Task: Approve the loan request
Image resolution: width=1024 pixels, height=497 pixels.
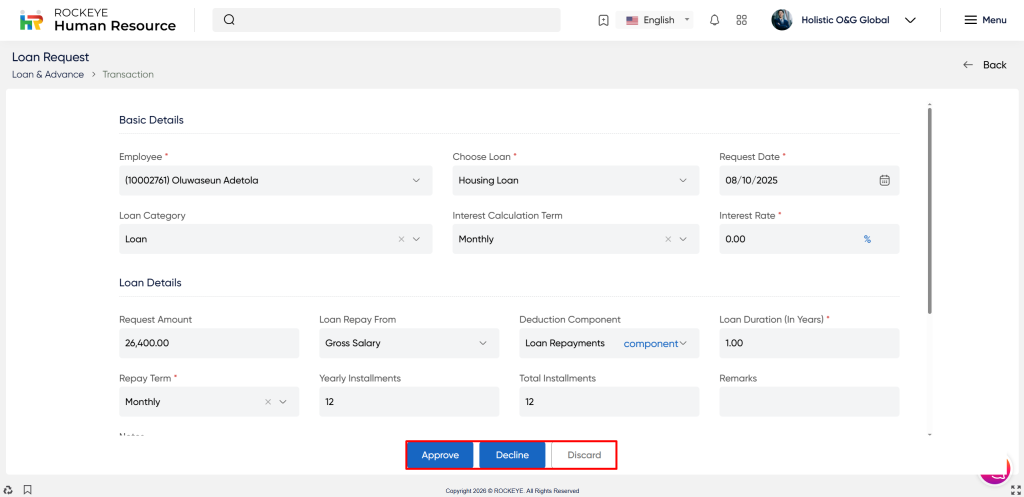Action: [440, 455]
